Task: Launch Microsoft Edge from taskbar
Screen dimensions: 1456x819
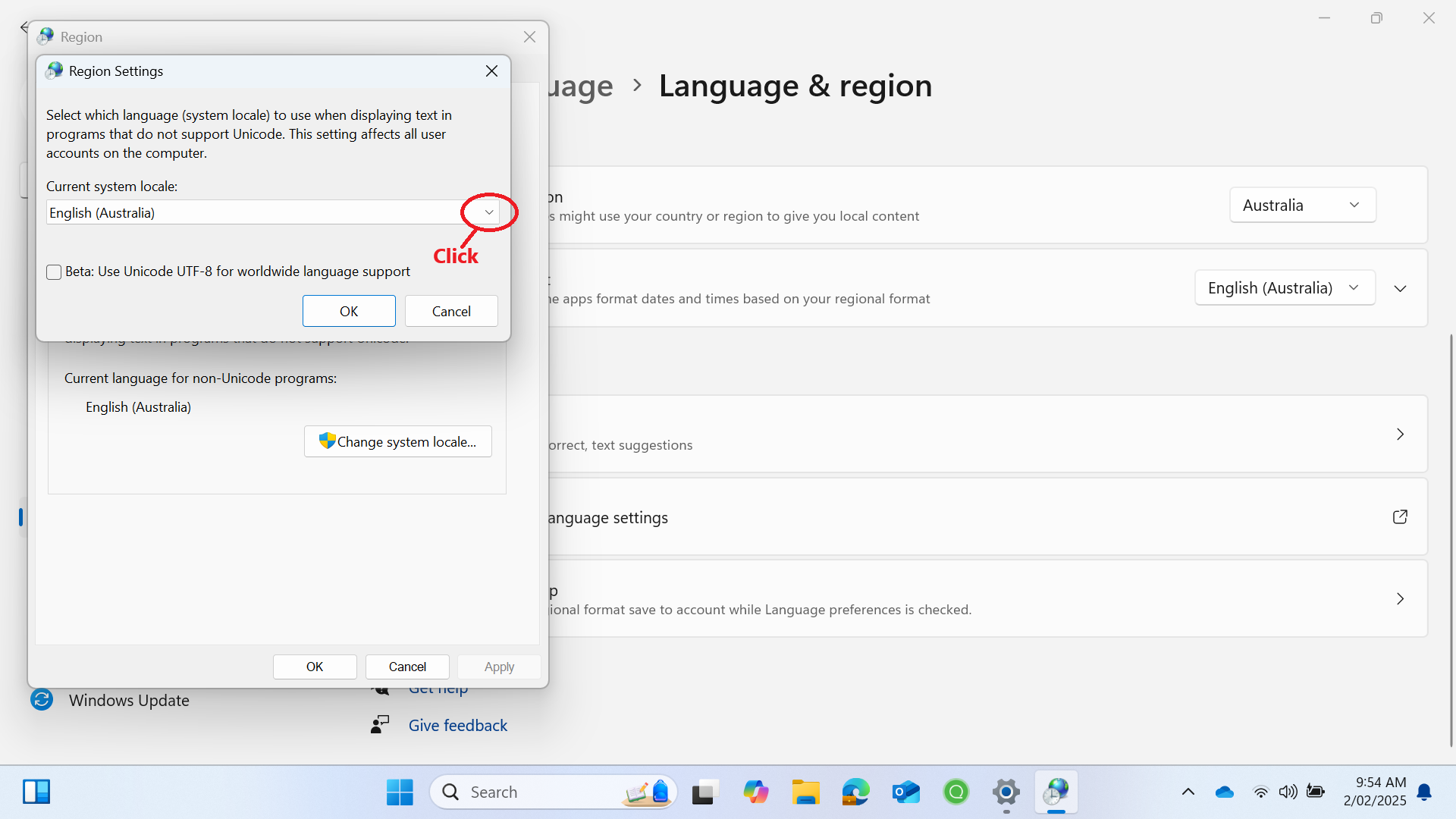Action: 855,792
